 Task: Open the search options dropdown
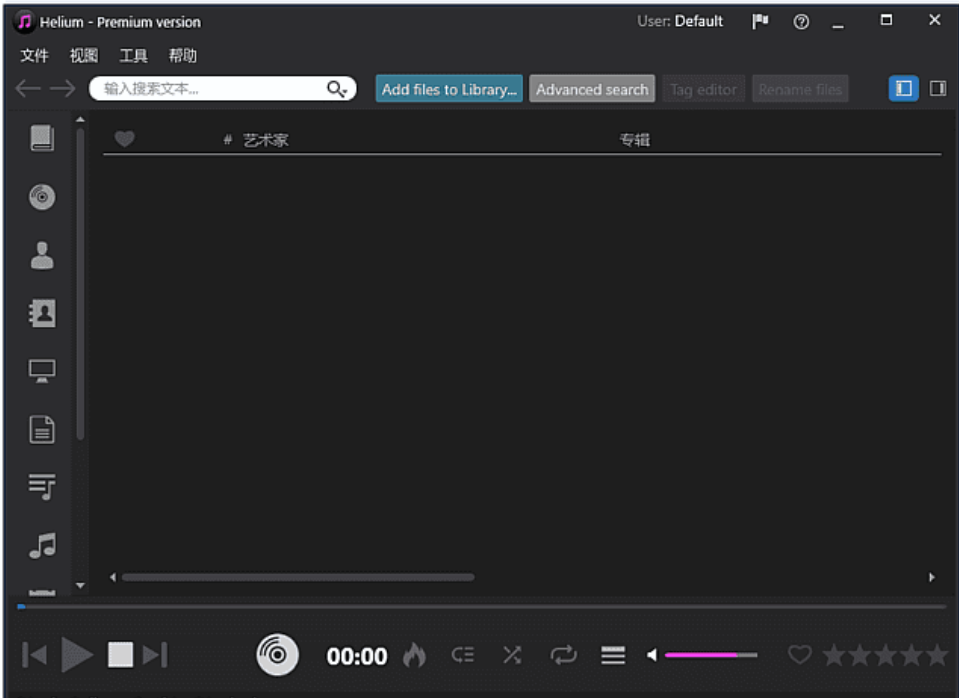click(337, 88)
